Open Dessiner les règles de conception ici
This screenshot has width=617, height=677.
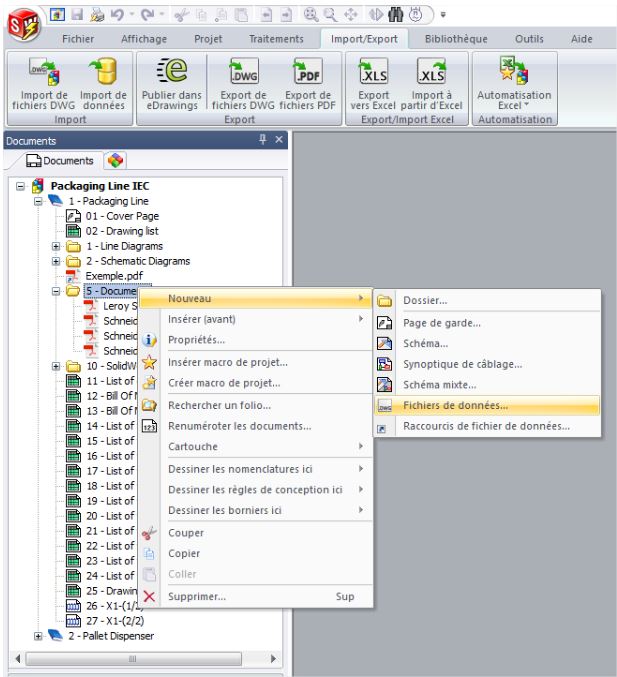click(x=256, y=490)
